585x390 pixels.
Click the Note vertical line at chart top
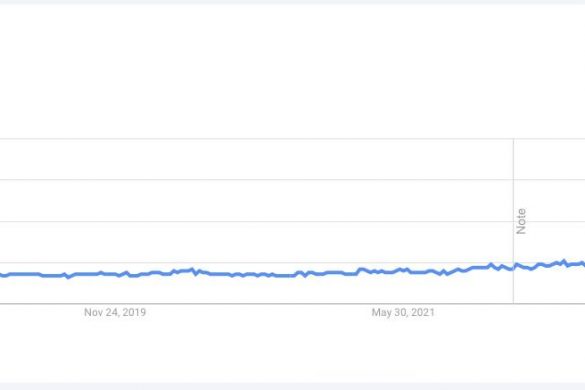click(x=513, y=141)
